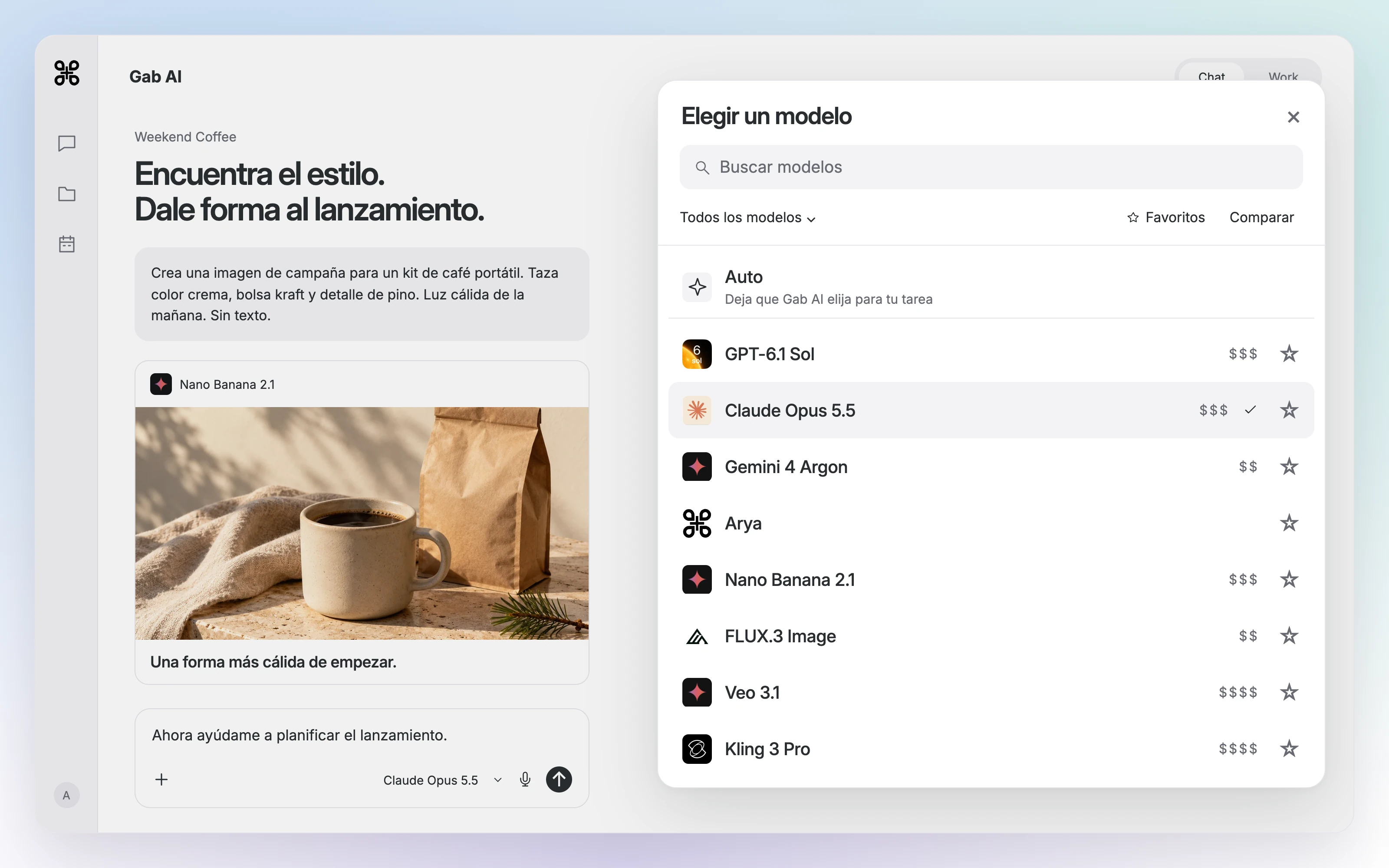Select the Nano Banana 2.1 model in list
The width and height of the screenshot is (1389, 868).
[x=991, y=580]
